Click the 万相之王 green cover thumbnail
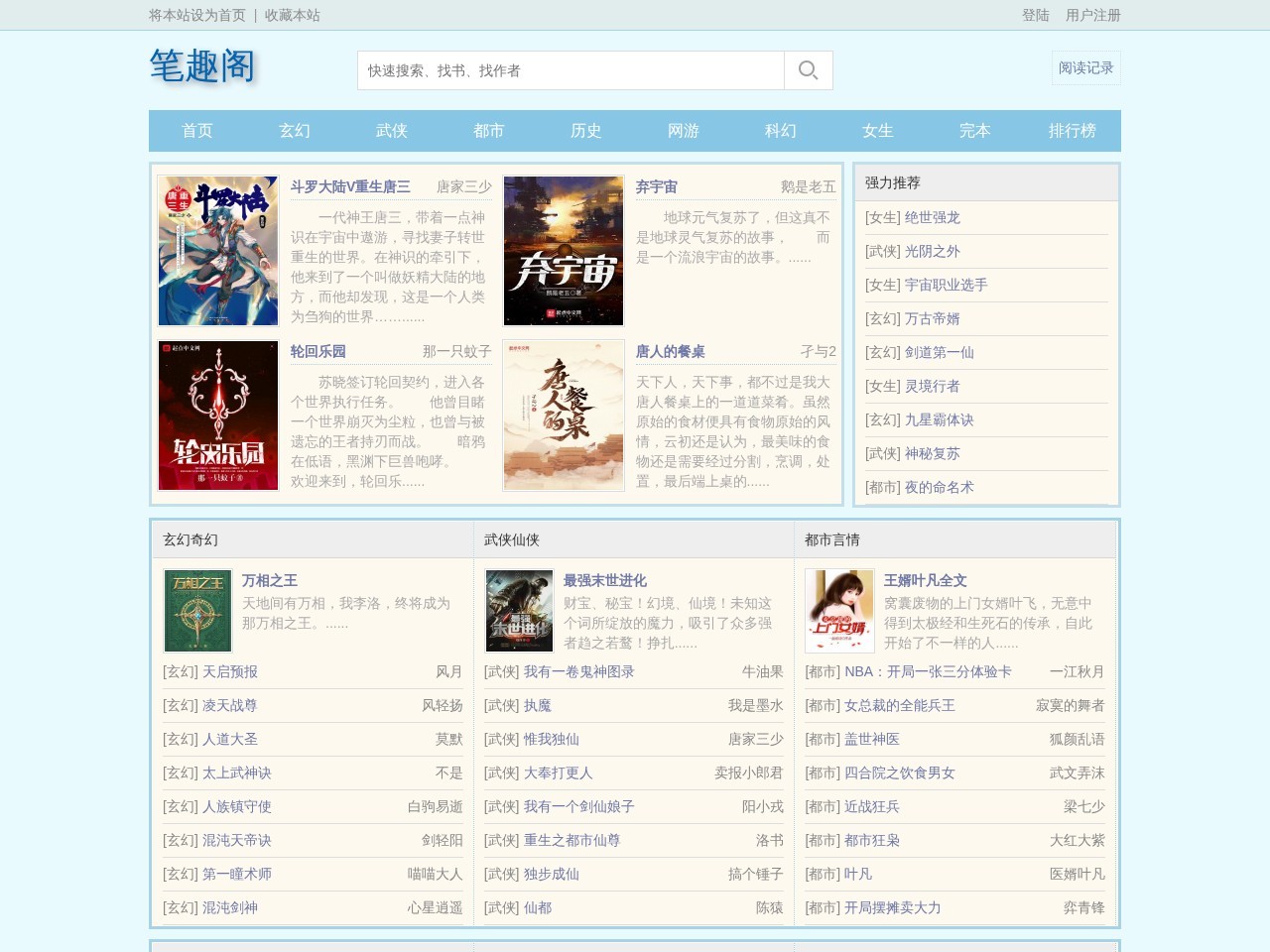 point(197,610)
